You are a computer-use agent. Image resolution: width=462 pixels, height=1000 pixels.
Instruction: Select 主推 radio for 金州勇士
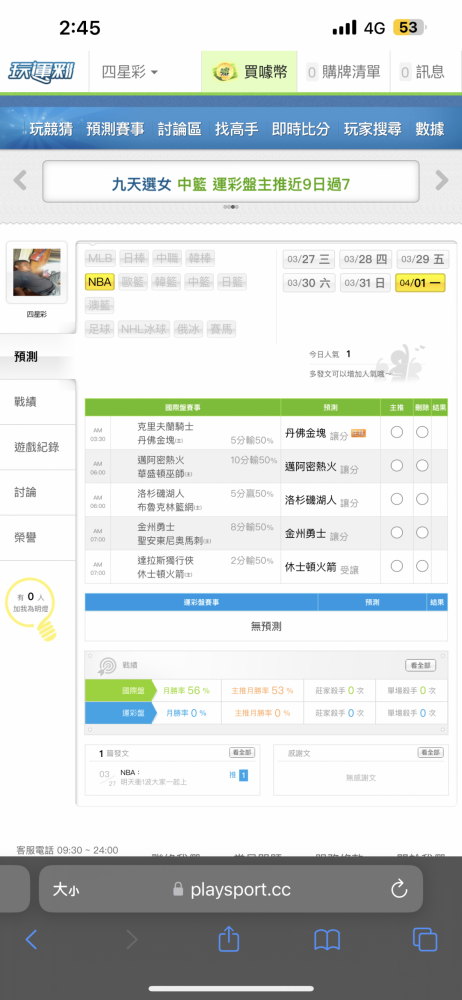pyautogui.click(x=397, y=533)
